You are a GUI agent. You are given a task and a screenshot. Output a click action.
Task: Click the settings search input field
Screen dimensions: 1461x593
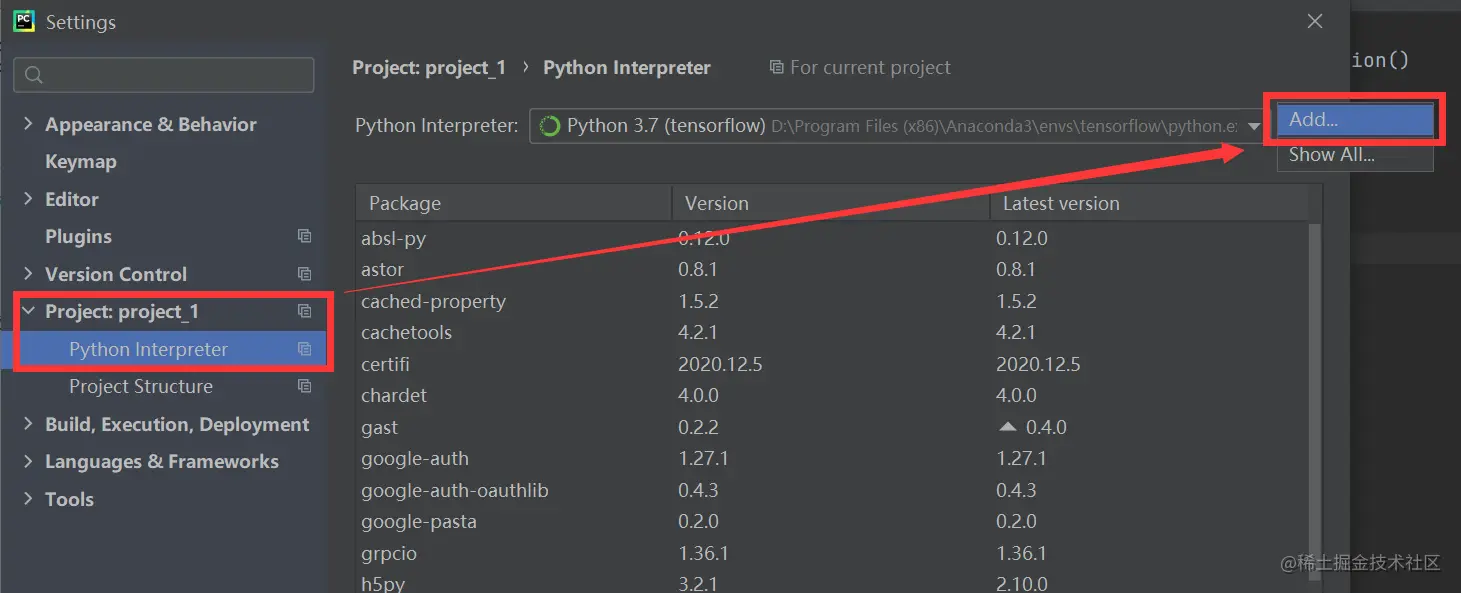(x=175, y=75)
